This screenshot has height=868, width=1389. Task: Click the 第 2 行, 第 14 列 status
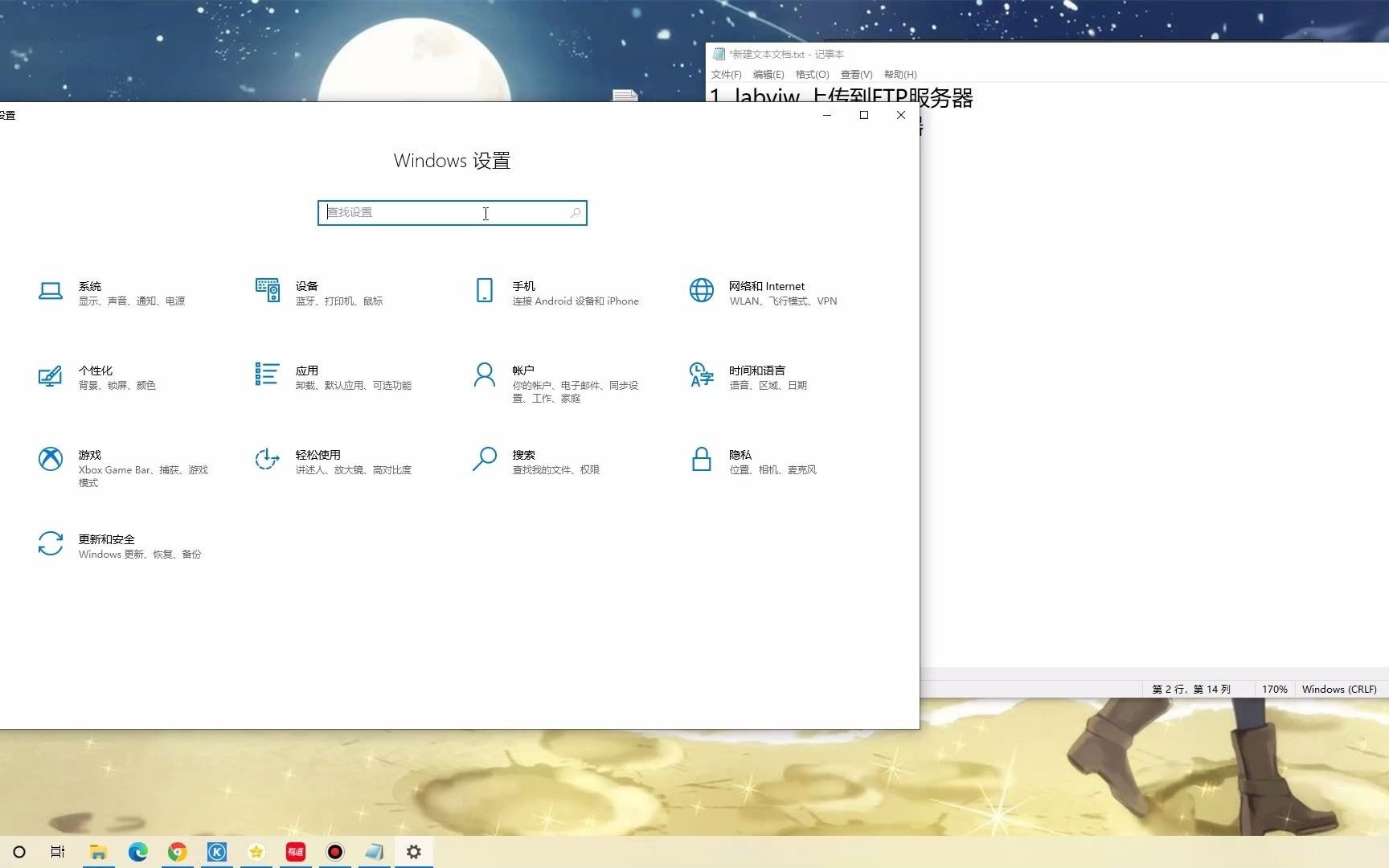coord(1191,690)
